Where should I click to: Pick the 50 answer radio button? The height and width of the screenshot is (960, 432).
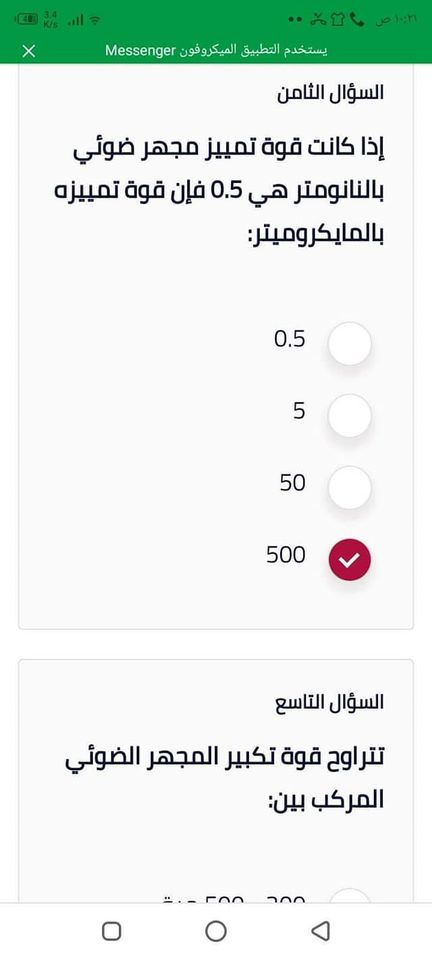click(349, 488)
